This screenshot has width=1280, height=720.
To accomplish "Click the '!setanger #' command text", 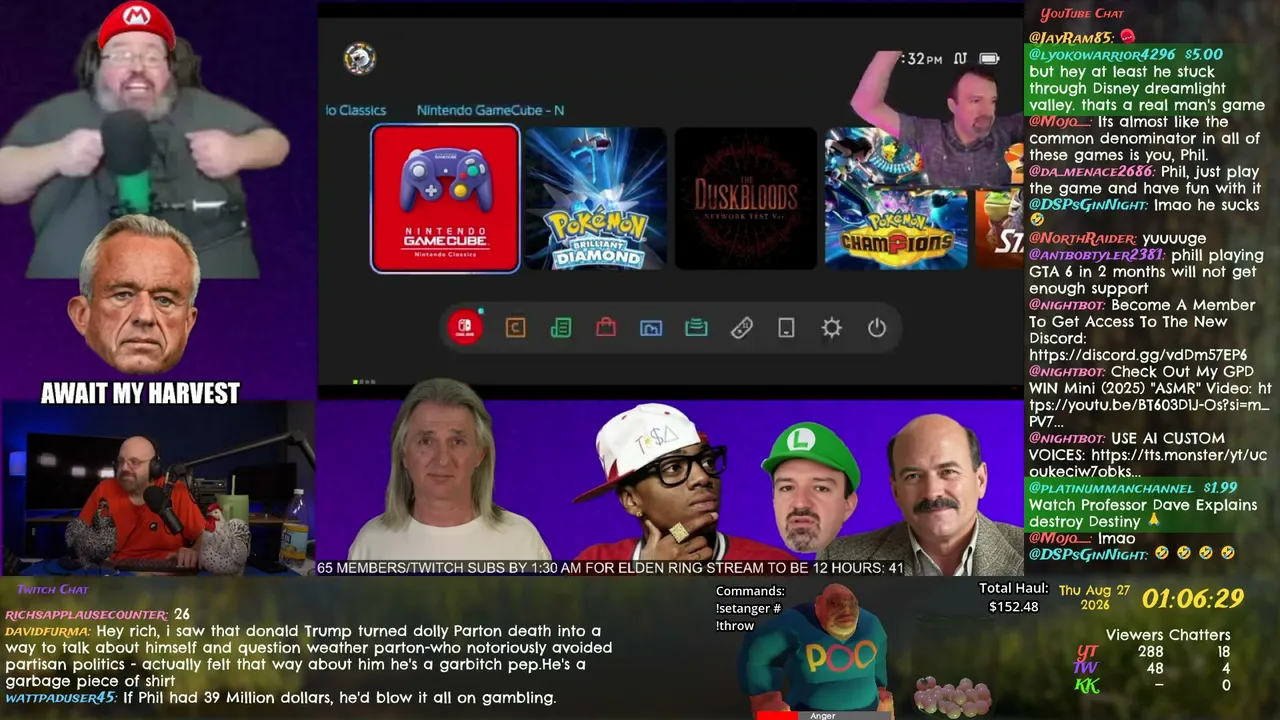I will (x=749, y=608).
